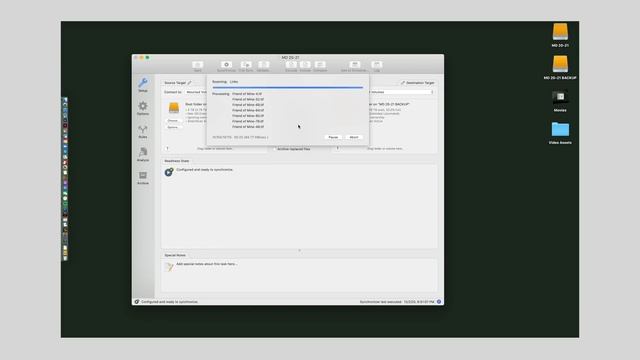Run Trial Sync from the toolbar
Image resolution: width=640 pixels, height=360 pixels.
tap(246, 65)
